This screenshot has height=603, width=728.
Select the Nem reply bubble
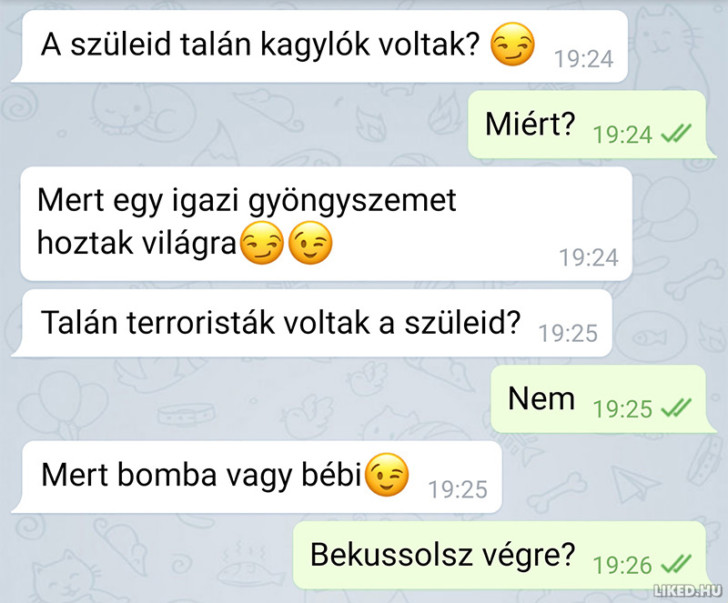(x=604, y=399)
